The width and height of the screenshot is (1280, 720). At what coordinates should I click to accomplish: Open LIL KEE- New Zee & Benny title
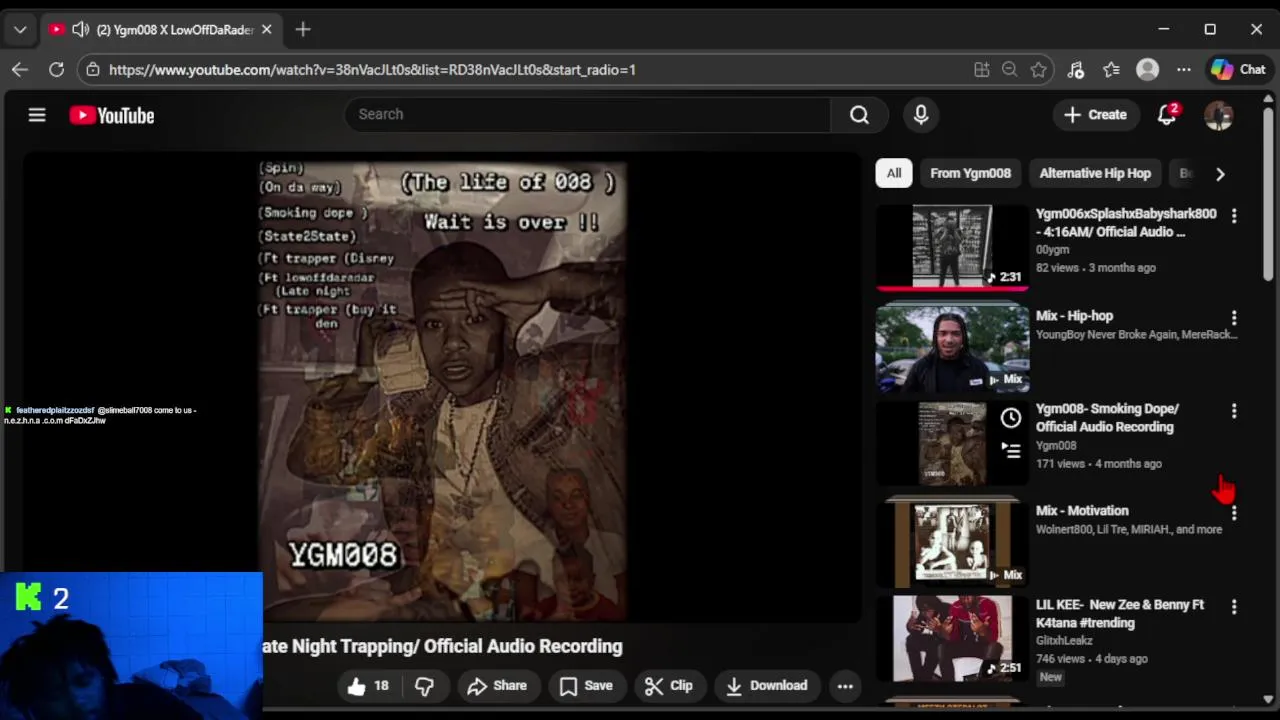pos(1120,614)
